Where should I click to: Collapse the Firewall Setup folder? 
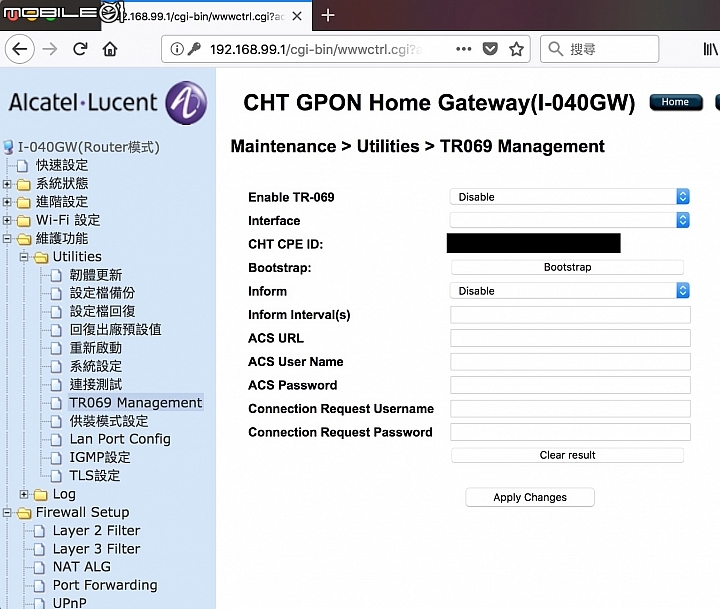(x=7, y=513)
